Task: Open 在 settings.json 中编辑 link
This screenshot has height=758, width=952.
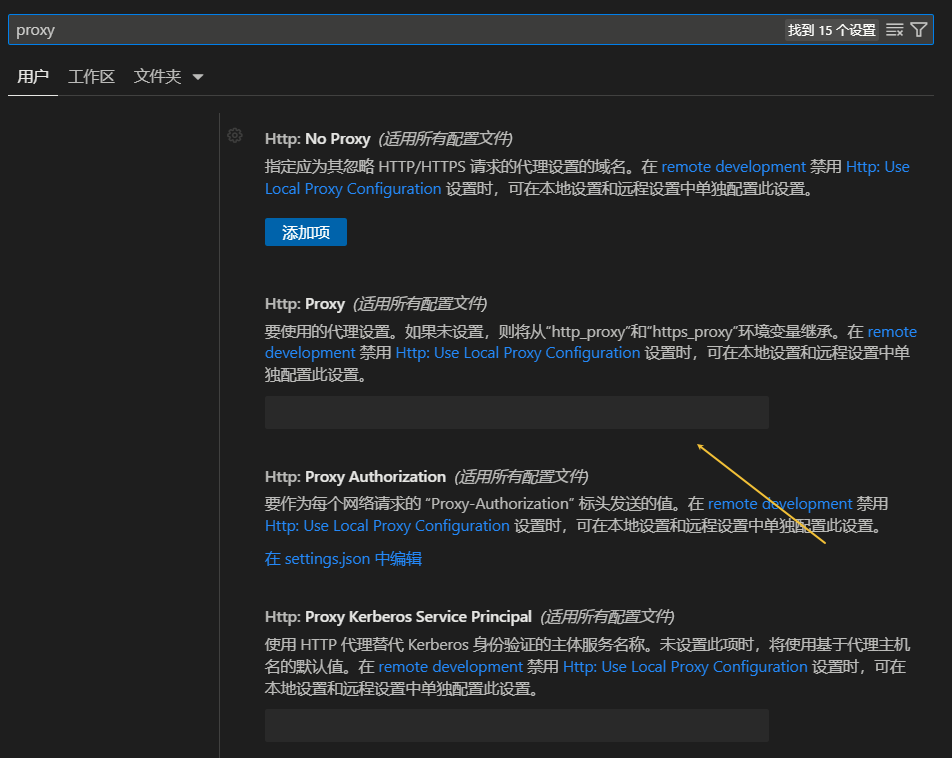Action: pyautogui.click(x=343, y=559)
